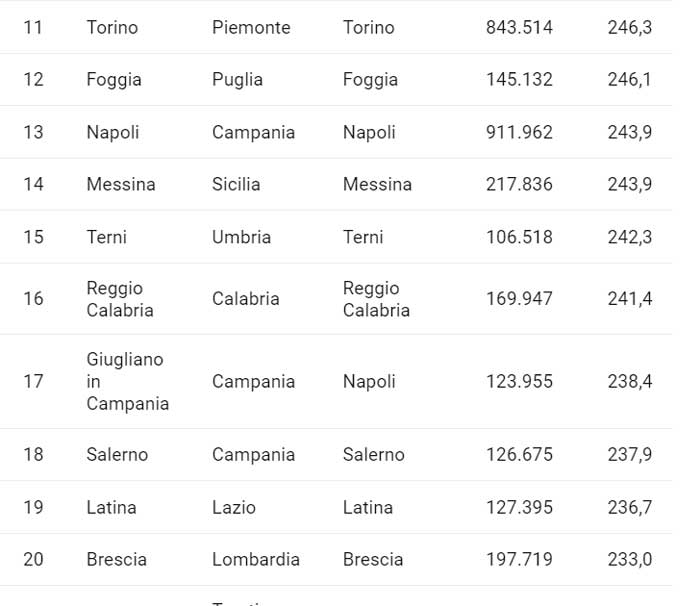Viewport: 700px width, 606px height.
Task: Select the value 241,4
Action: pyautogui.click(x=629, y=298)
